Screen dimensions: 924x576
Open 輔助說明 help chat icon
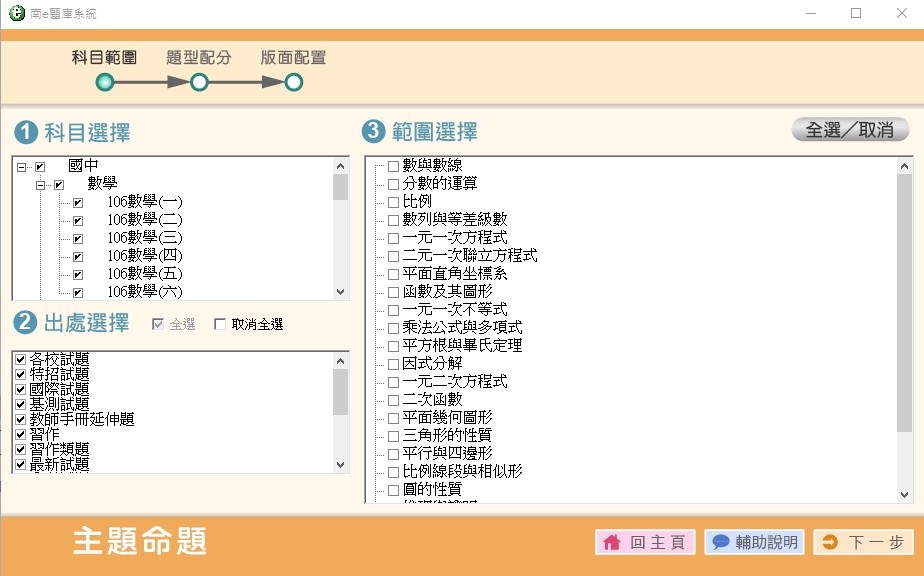720,543
